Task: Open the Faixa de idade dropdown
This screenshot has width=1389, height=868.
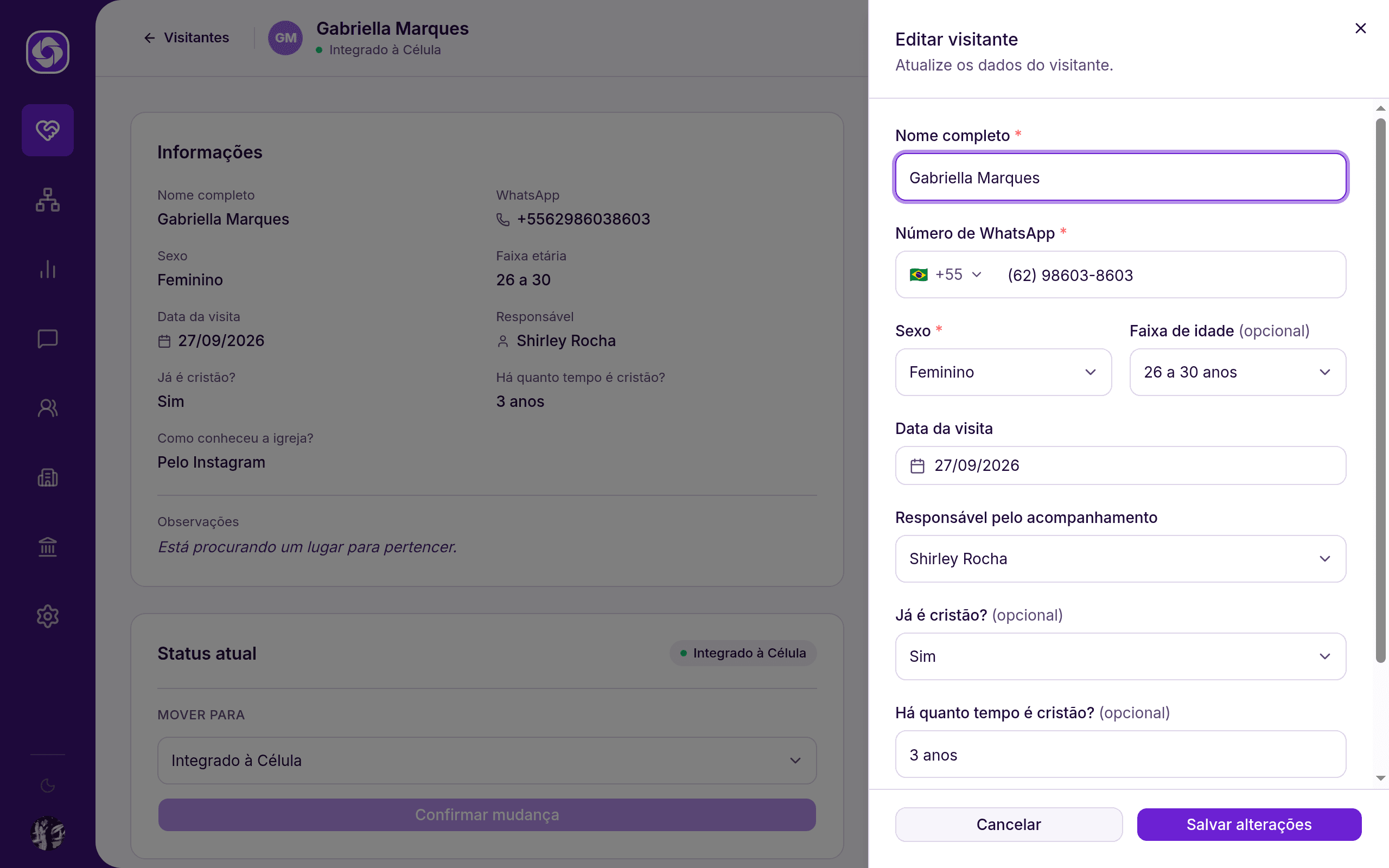Action: tap(1238, 372)
